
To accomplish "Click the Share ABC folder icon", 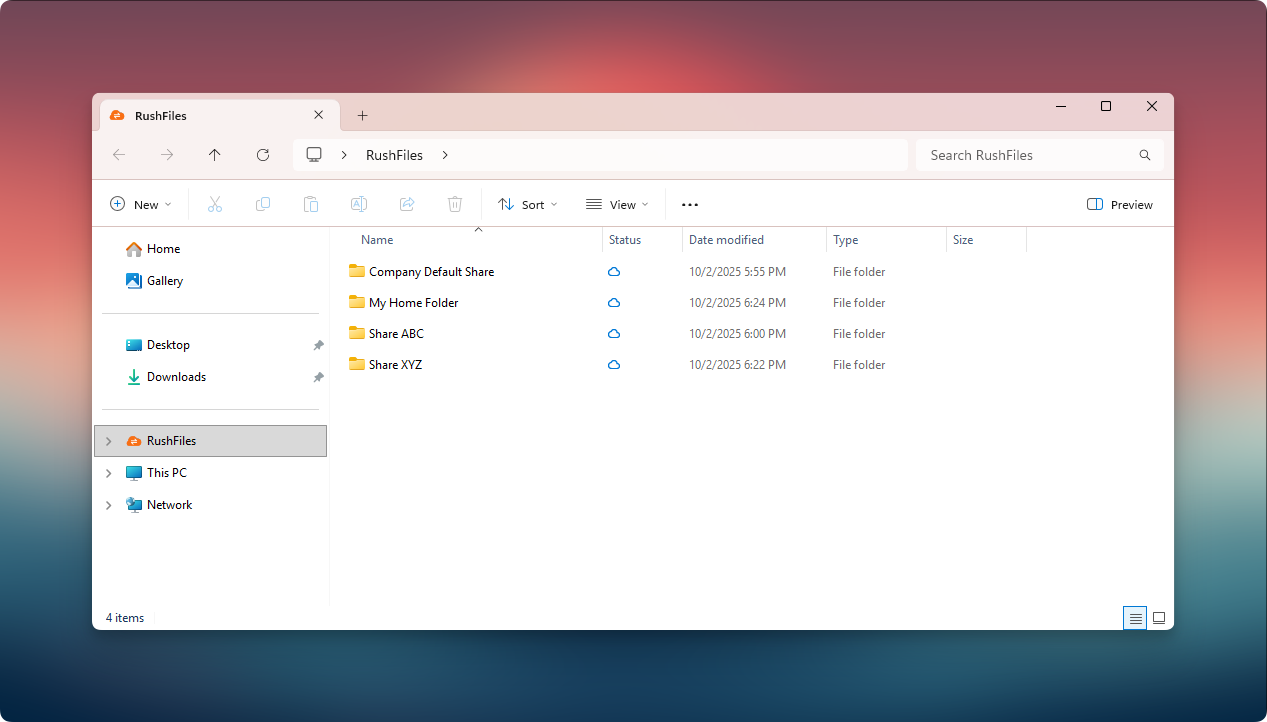I will coord(357,333).
